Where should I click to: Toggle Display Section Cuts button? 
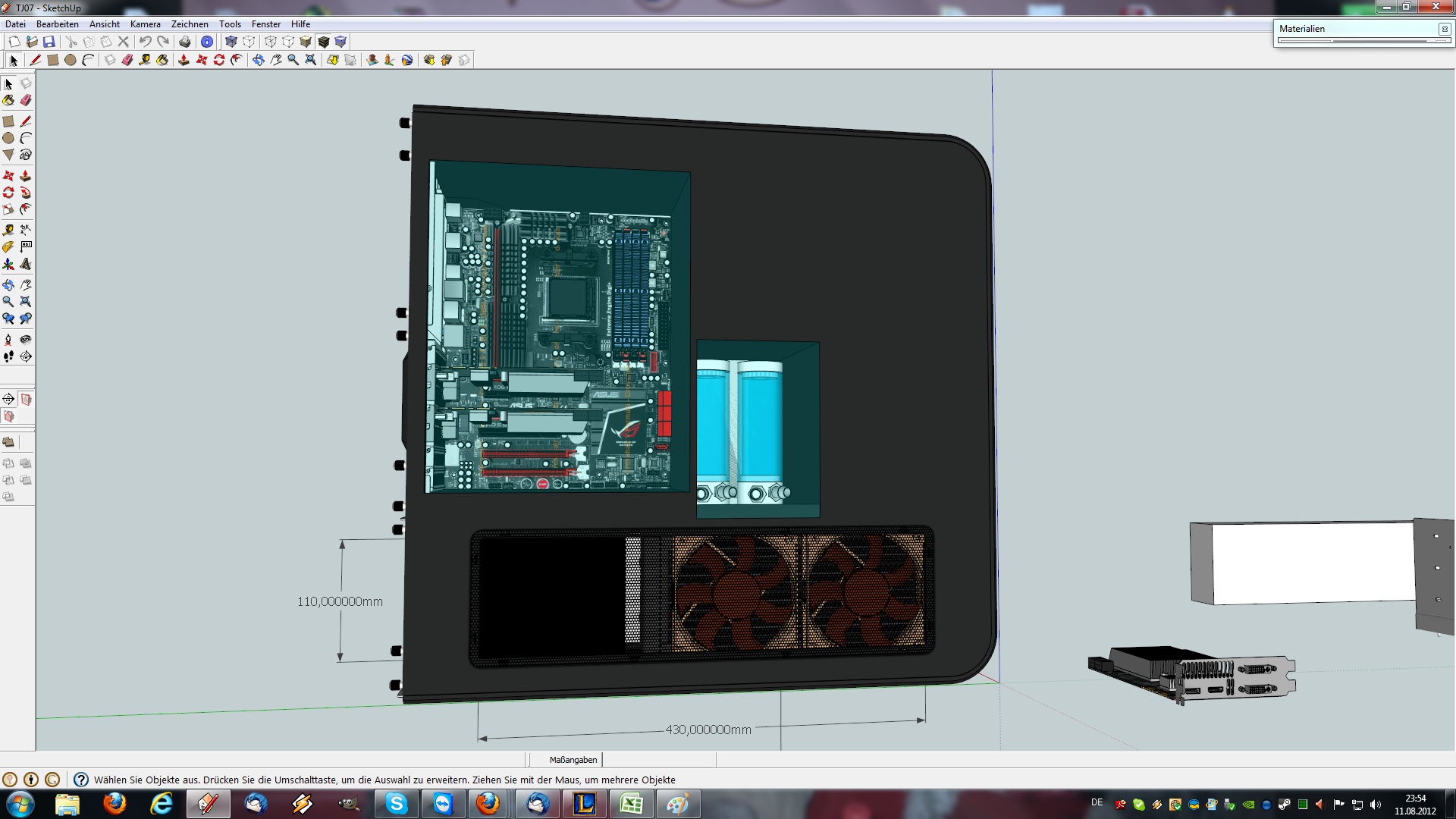[8, 416]
